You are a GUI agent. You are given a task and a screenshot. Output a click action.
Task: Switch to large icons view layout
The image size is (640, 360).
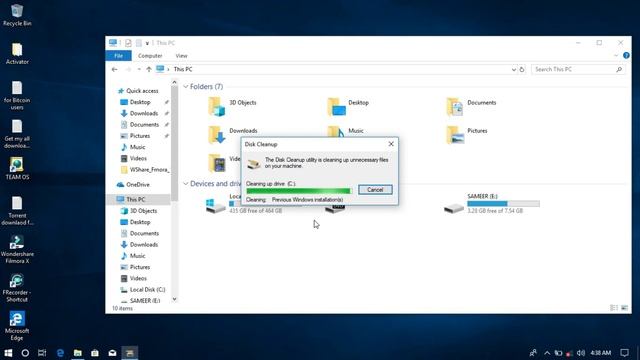[x=624, y=308]
